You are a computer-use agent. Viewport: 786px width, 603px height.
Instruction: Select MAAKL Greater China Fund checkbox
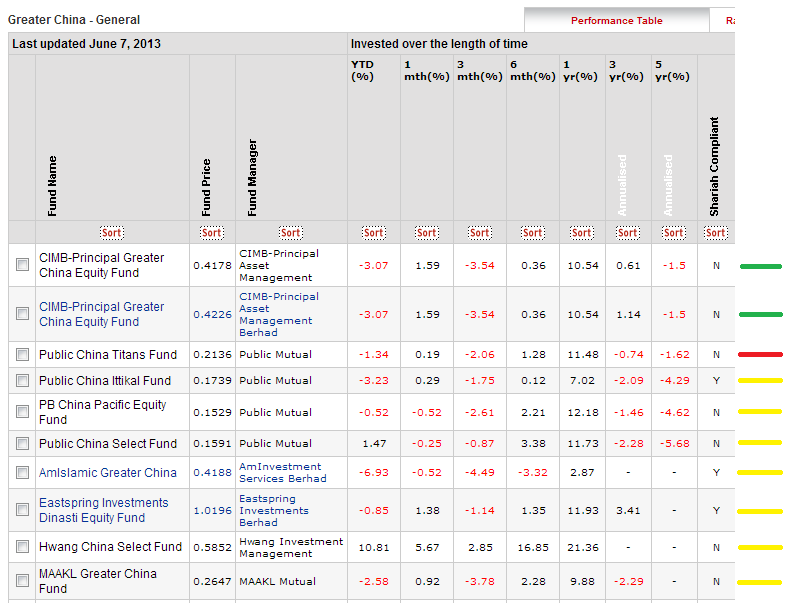tap(22, 580)
